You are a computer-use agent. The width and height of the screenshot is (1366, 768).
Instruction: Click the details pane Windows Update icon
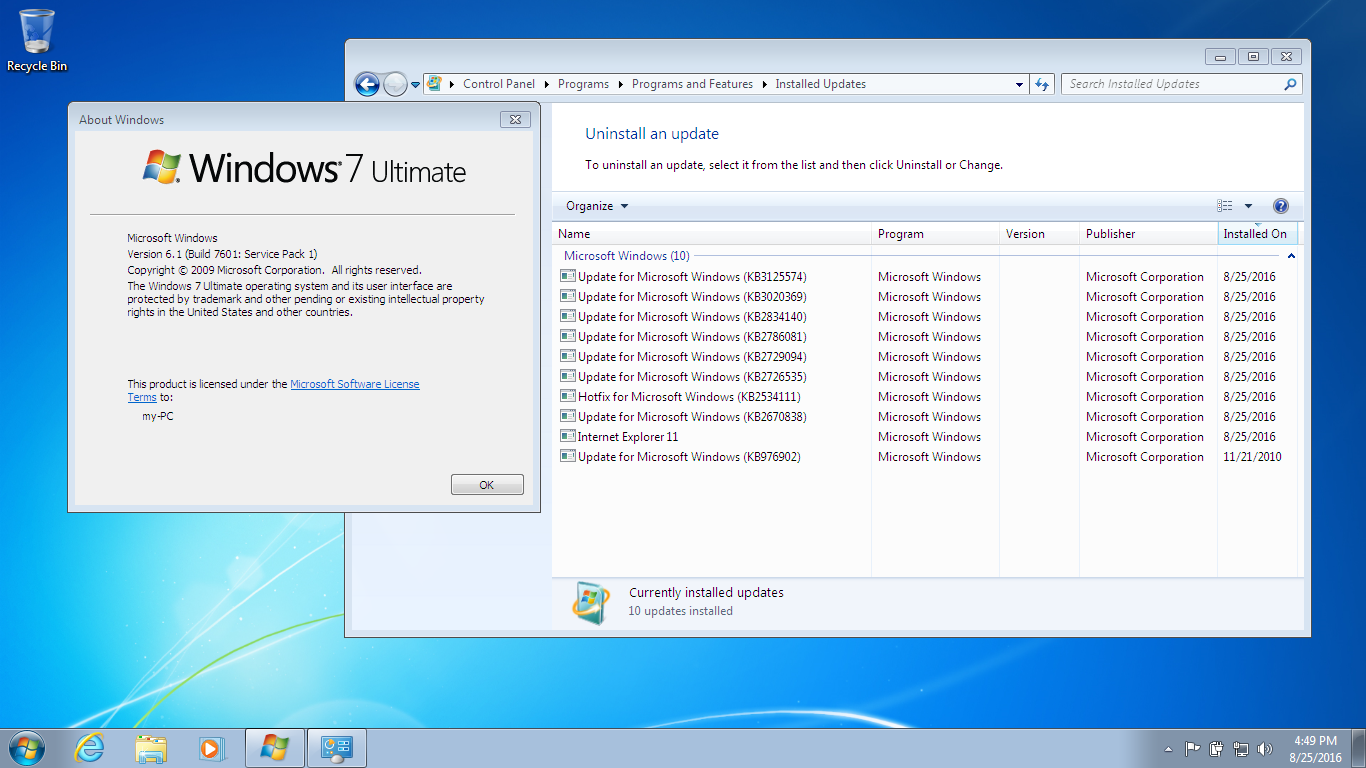590,602
